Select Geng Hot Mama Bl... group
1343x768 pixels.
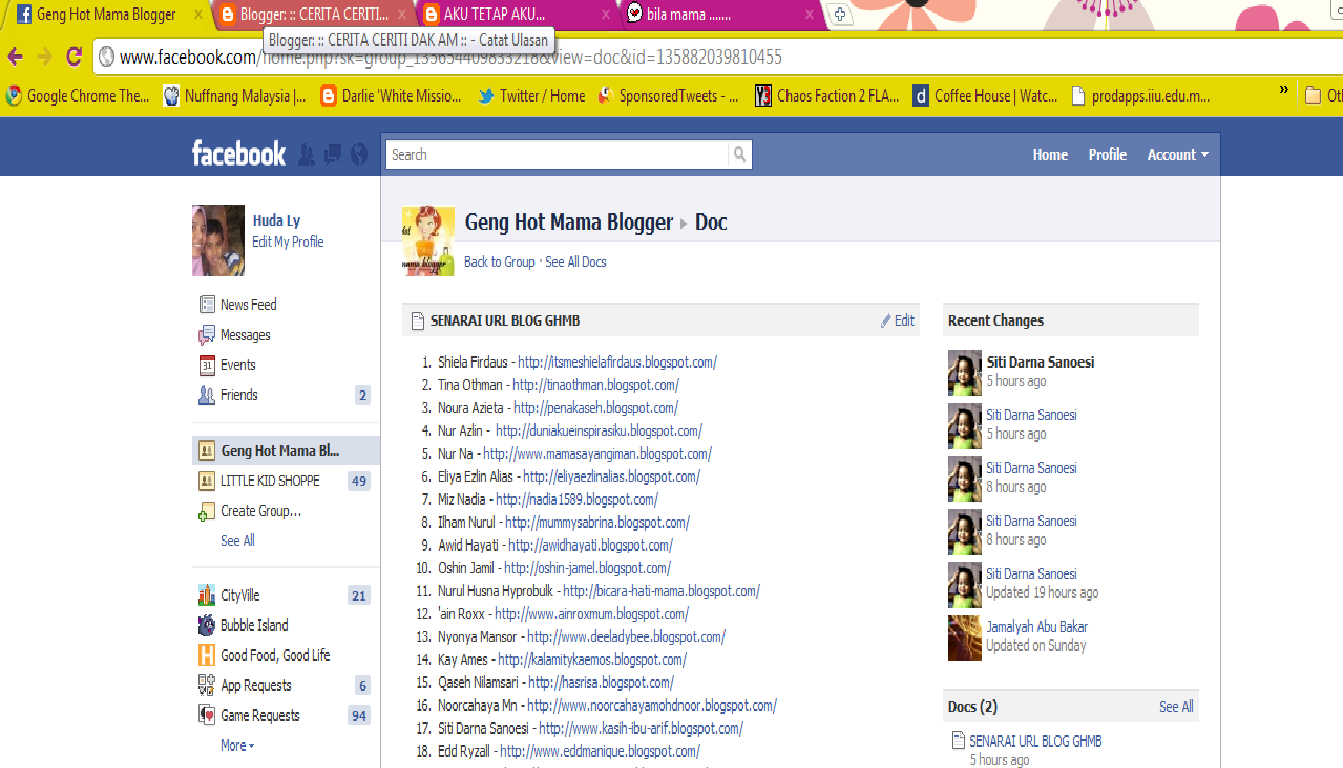[x=285, y=450]
